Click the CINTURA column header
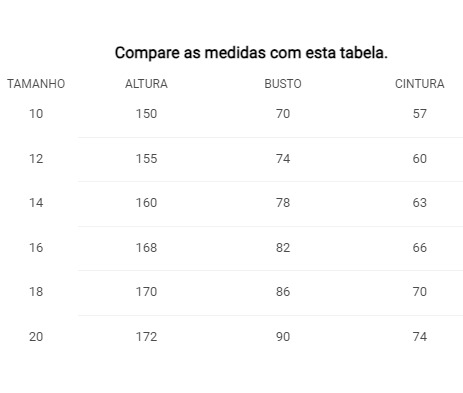This screenshot has width=463, height=393. tap(420, 84)
